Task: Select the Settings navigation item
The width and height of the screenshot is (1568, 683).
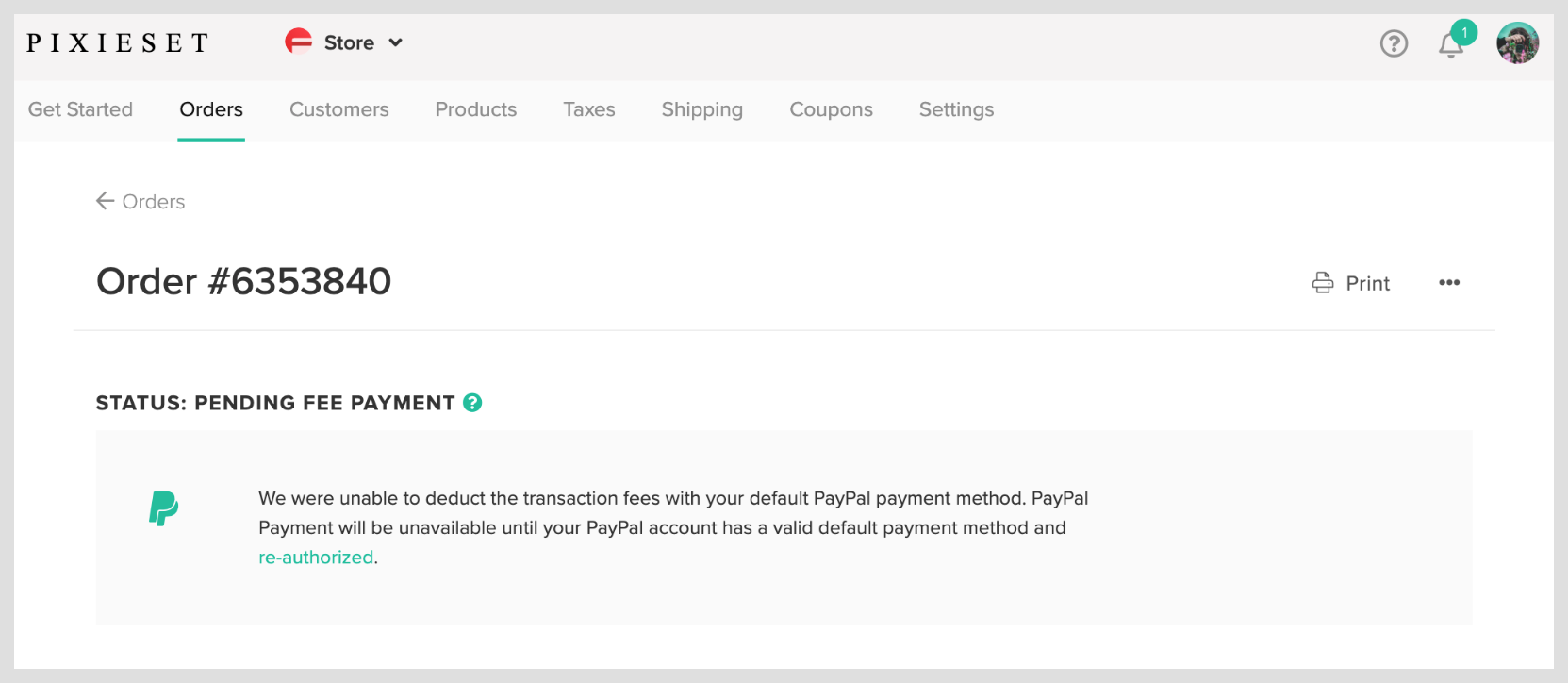Action: point(955,109)
